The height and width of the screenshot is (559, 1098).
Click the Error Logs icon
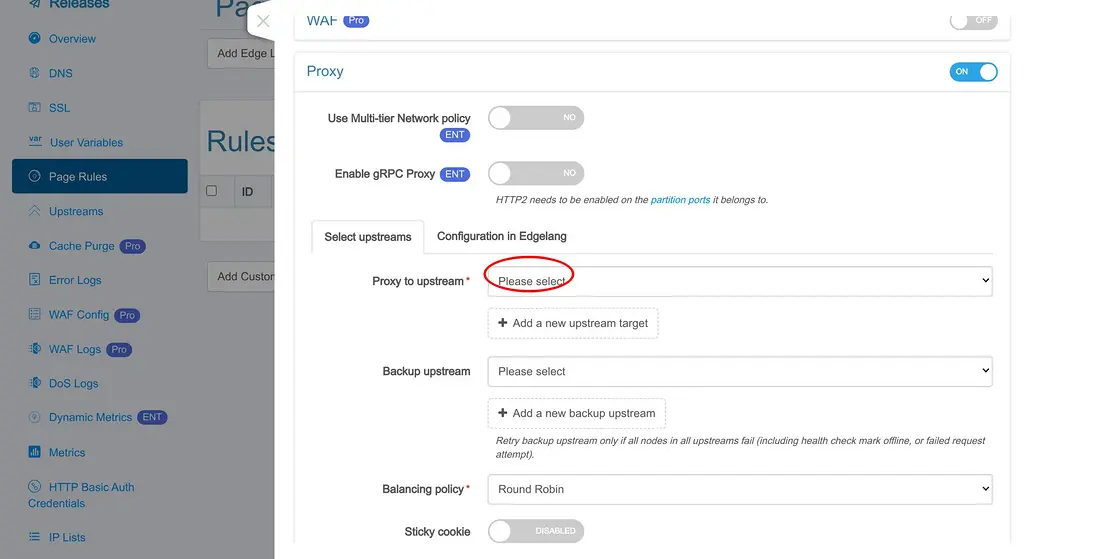click(35, 280)
